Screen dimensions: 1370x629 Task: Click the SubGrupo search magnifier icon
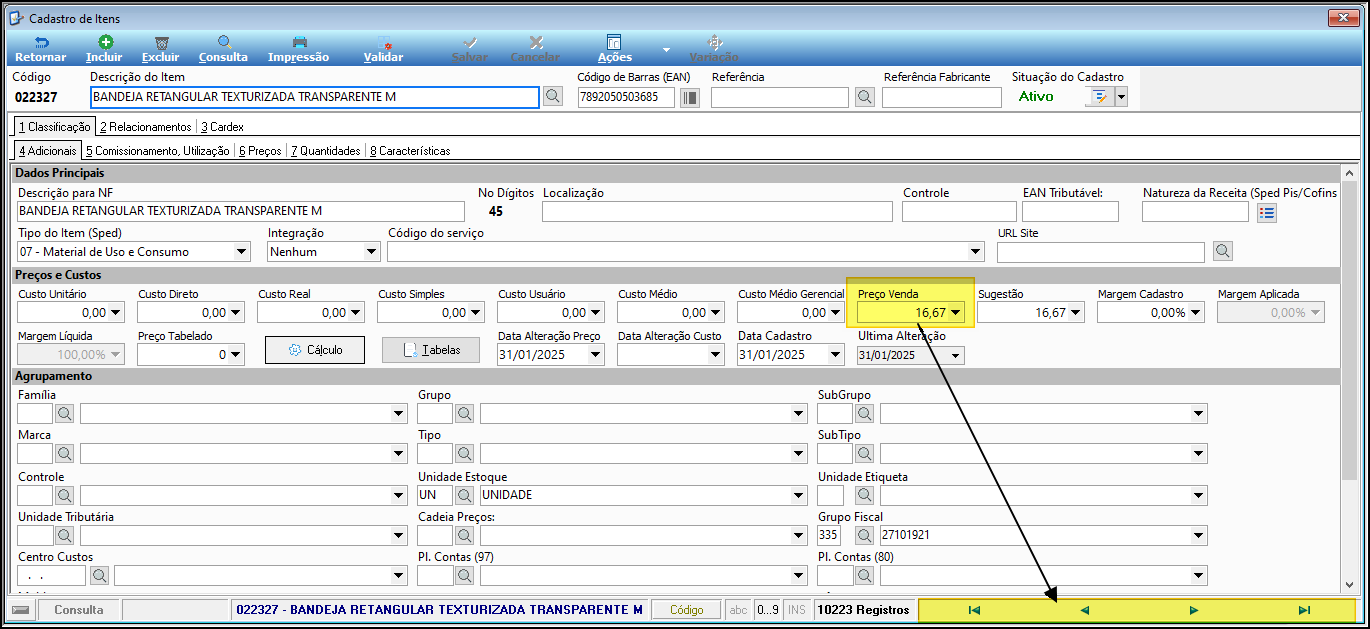point(864,413)
